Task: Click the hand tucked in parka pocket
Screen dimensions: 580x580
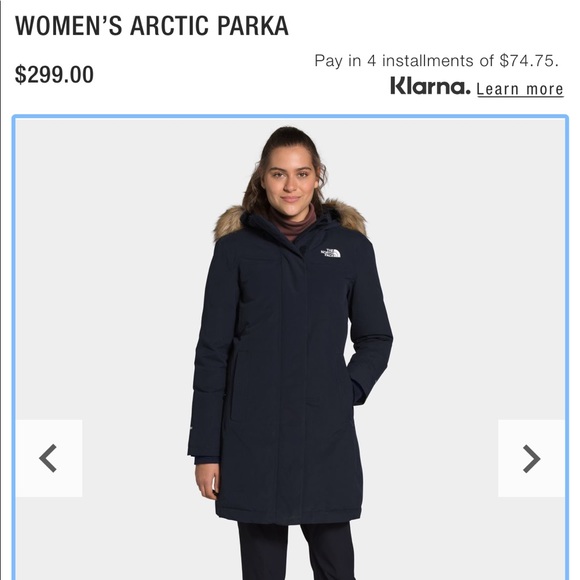Action: pyautogui.click(x=356, y=388)
